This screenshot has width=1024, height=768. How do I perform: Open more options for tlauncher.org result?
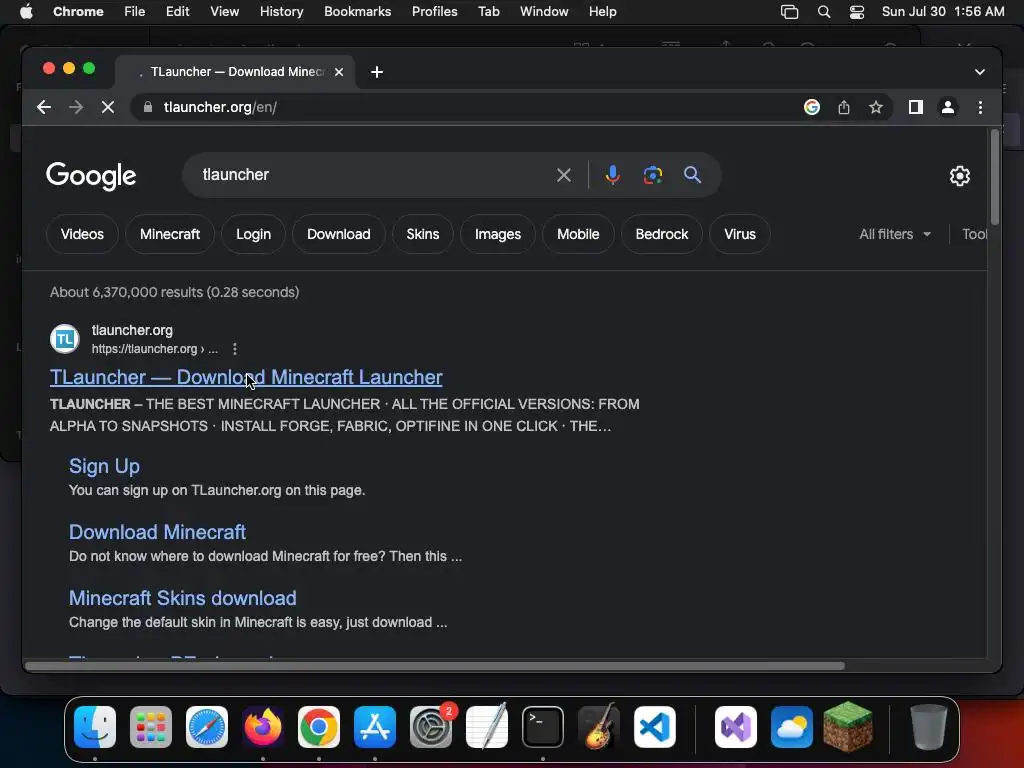click(x=234, y=349)
